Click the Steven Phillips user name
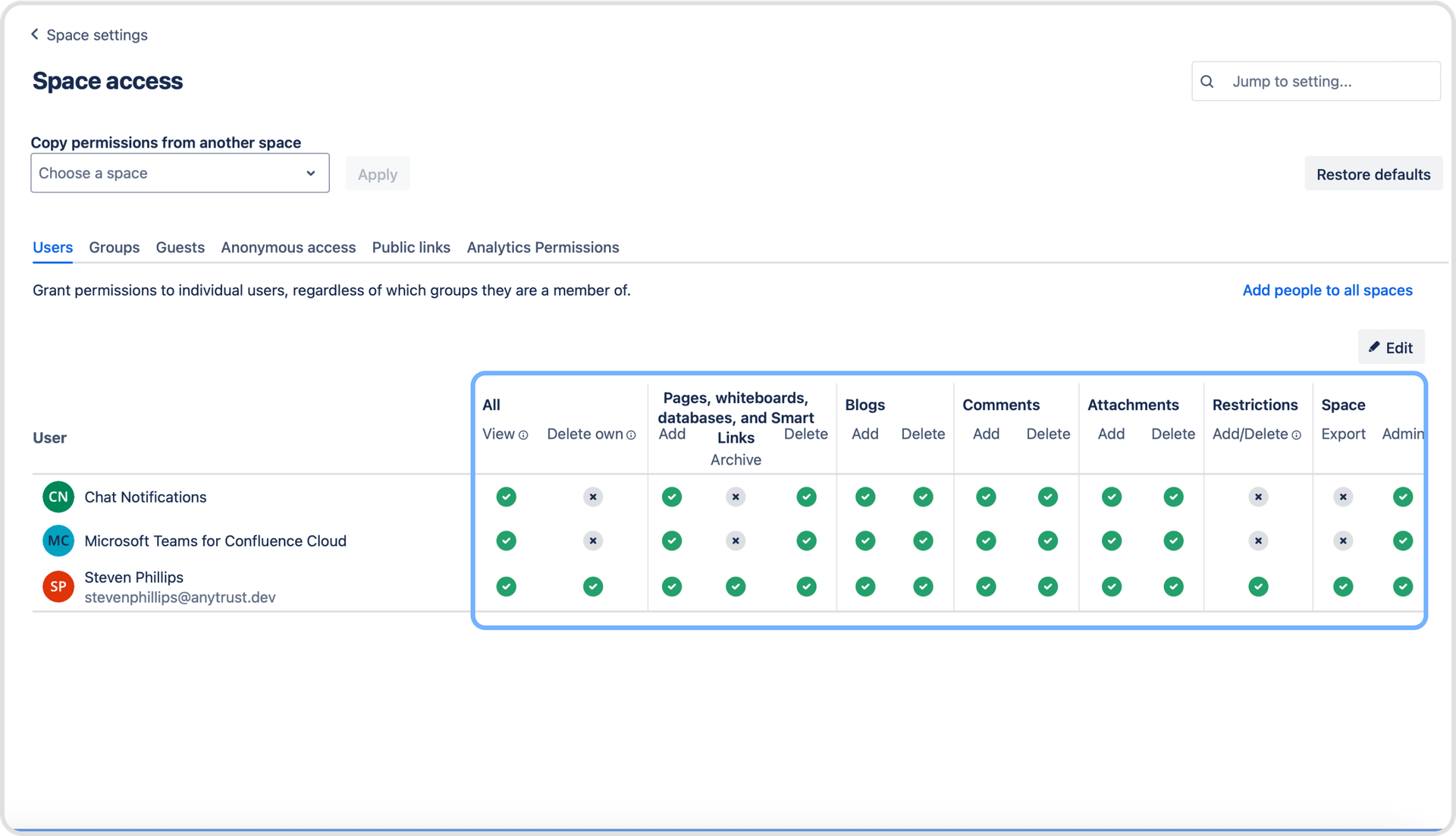This screenshot has height=836, width=1456. point(134,578)
